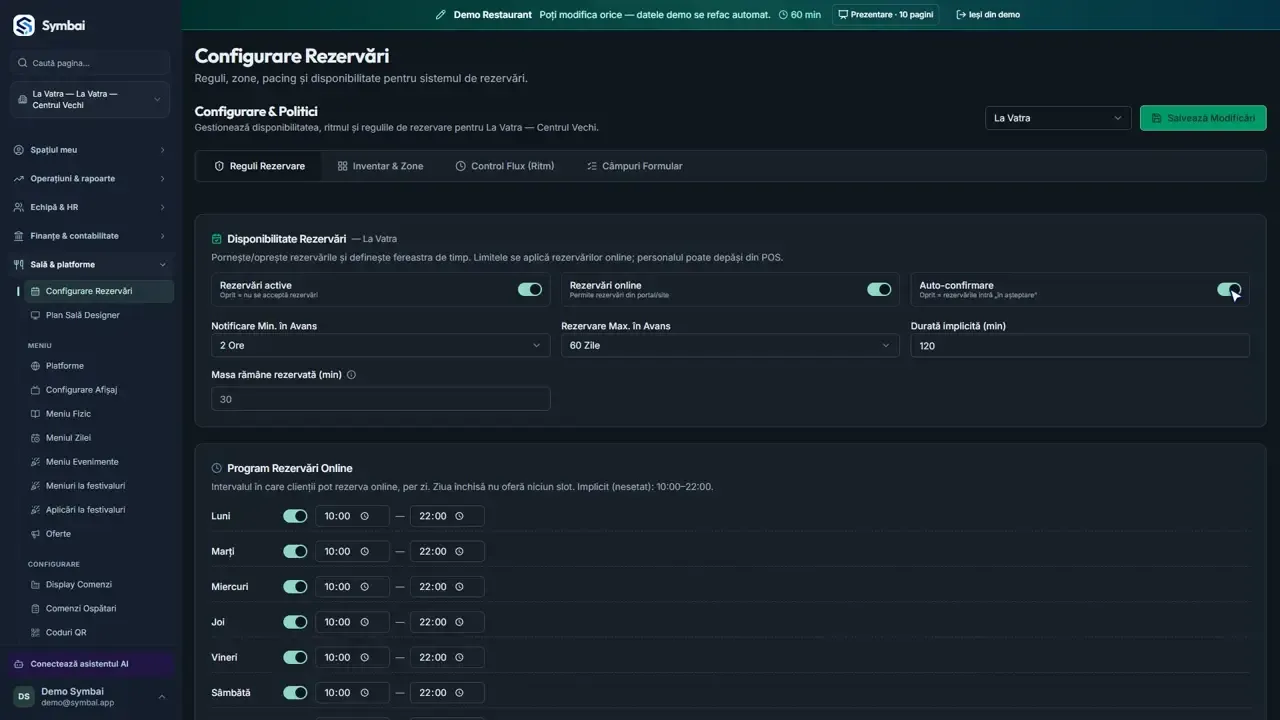Click the Caută pagina search box
The image size is (1280, 720).
coord(90,63)
